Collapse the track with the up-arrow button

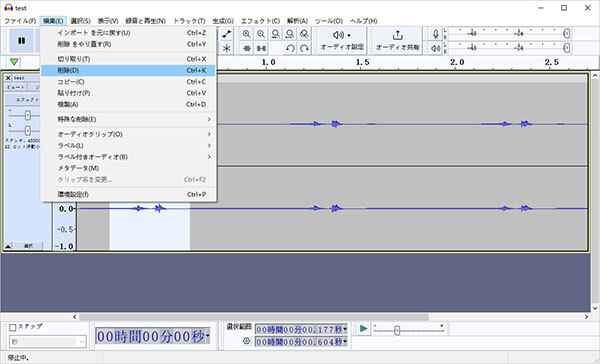point(8,246)
